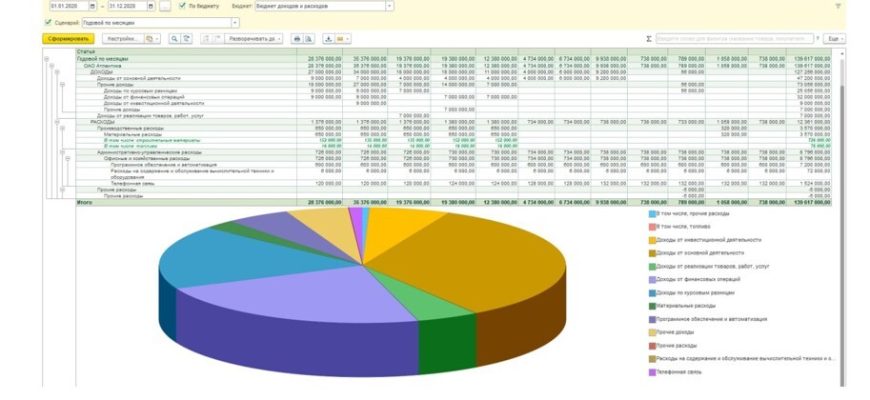Open the Разворачивать до dropdown
This screenshot has height=400, width=870.
point(280,38)
